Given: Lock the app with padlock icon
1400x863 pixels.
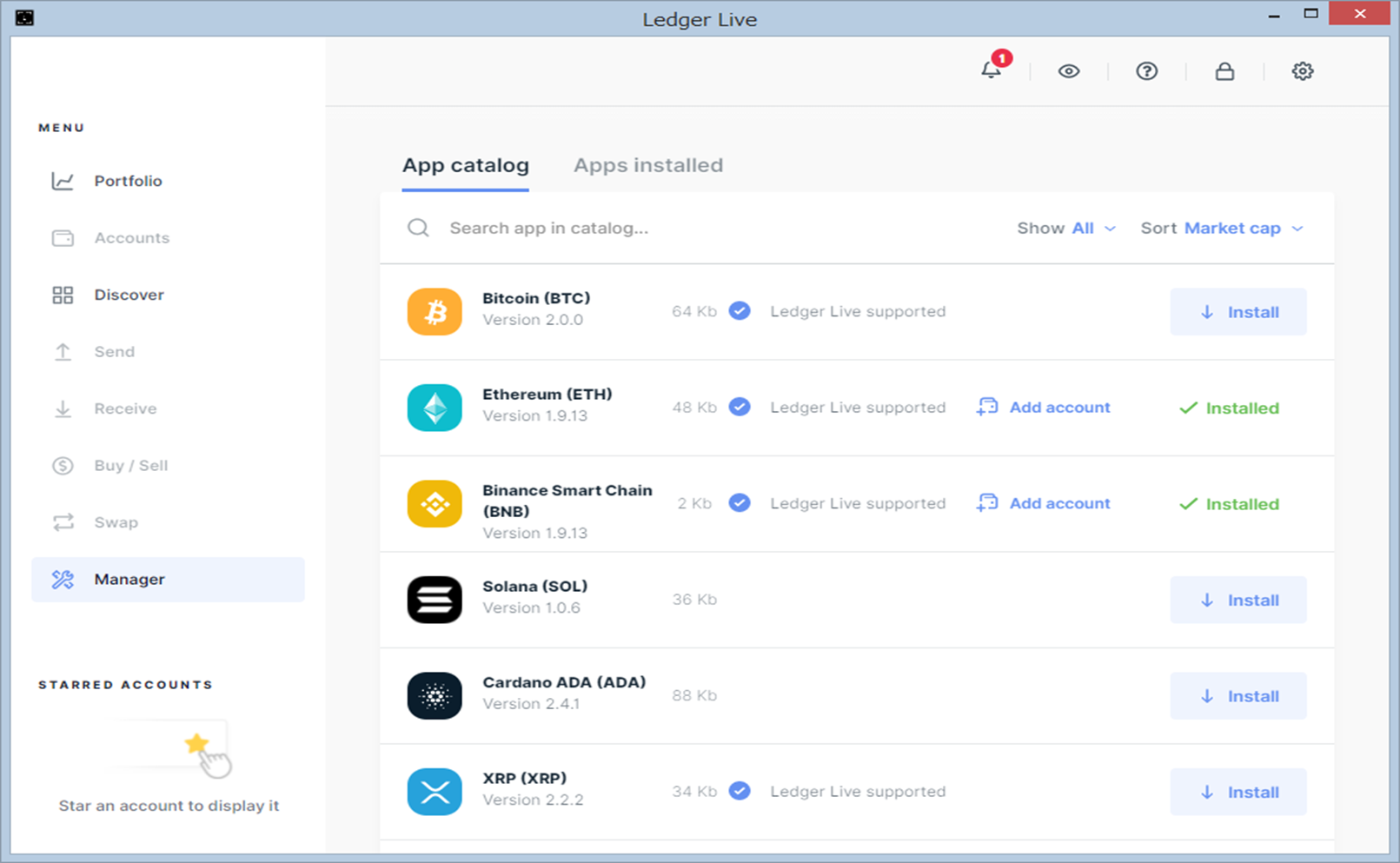Looking at the screenshot, I should [x=1224, y=71].
